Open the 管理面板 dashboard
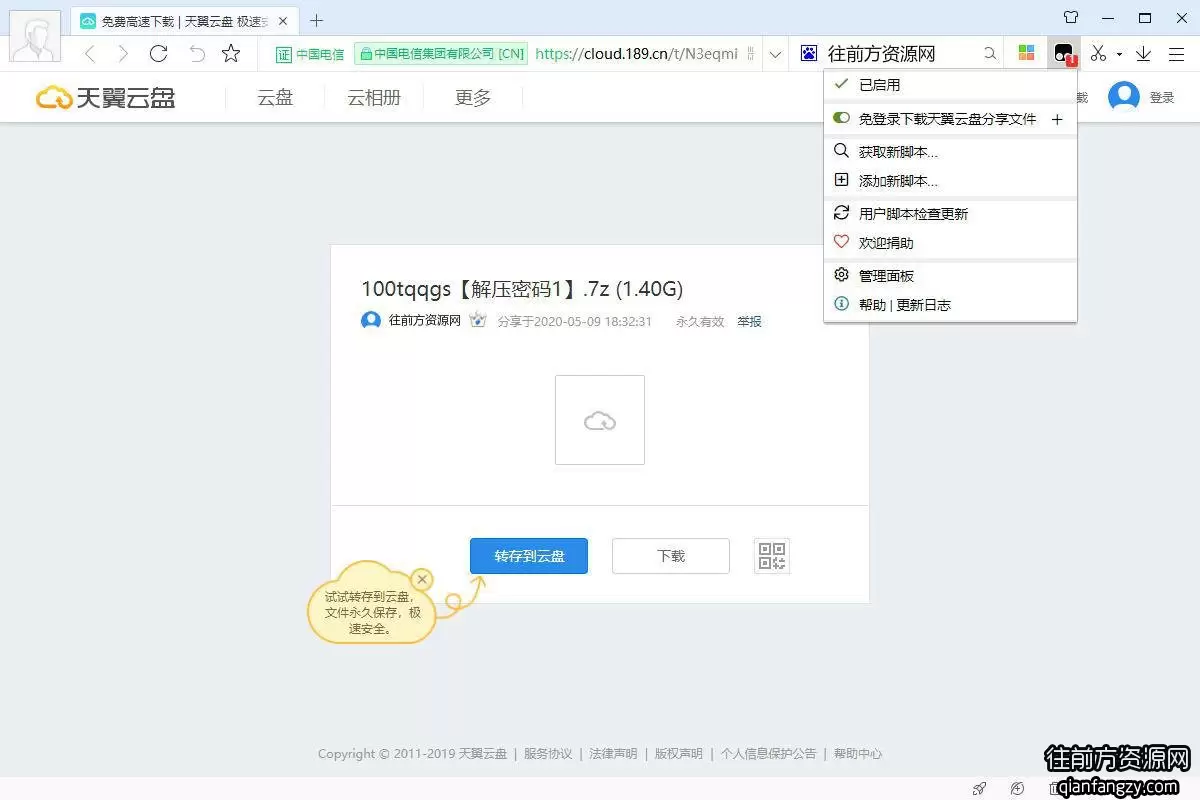Viewport: 1200px width, 800px height. point(950,276)
